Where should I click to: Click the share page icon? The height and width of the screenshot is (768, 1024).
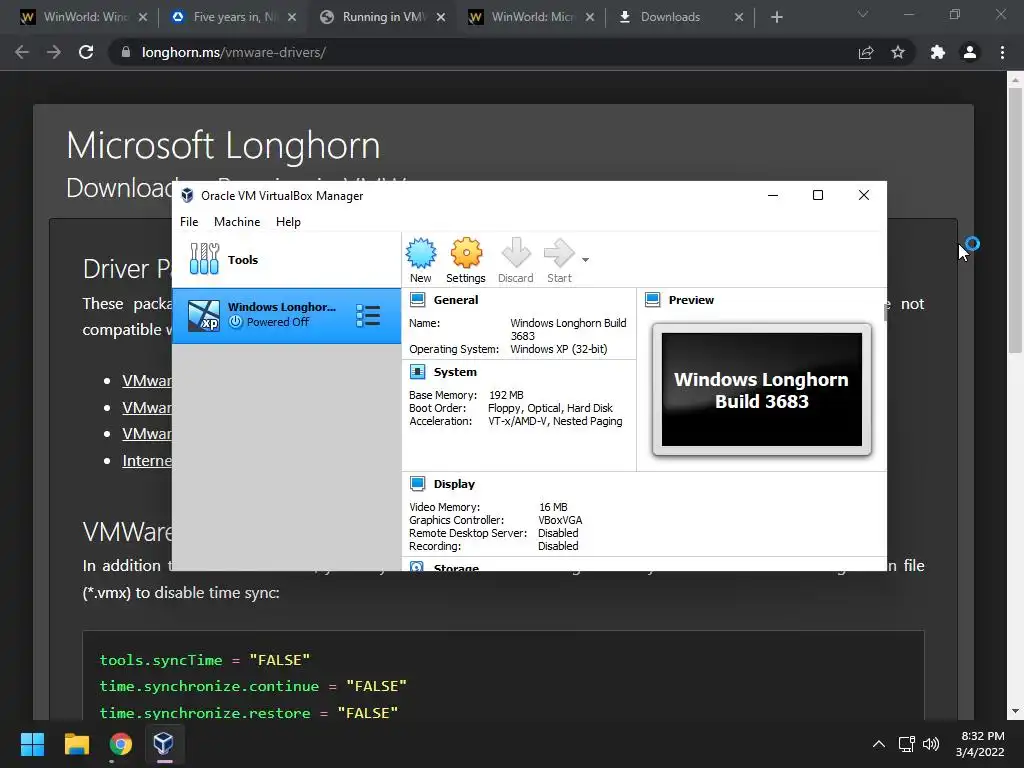(x=866, y=52)
